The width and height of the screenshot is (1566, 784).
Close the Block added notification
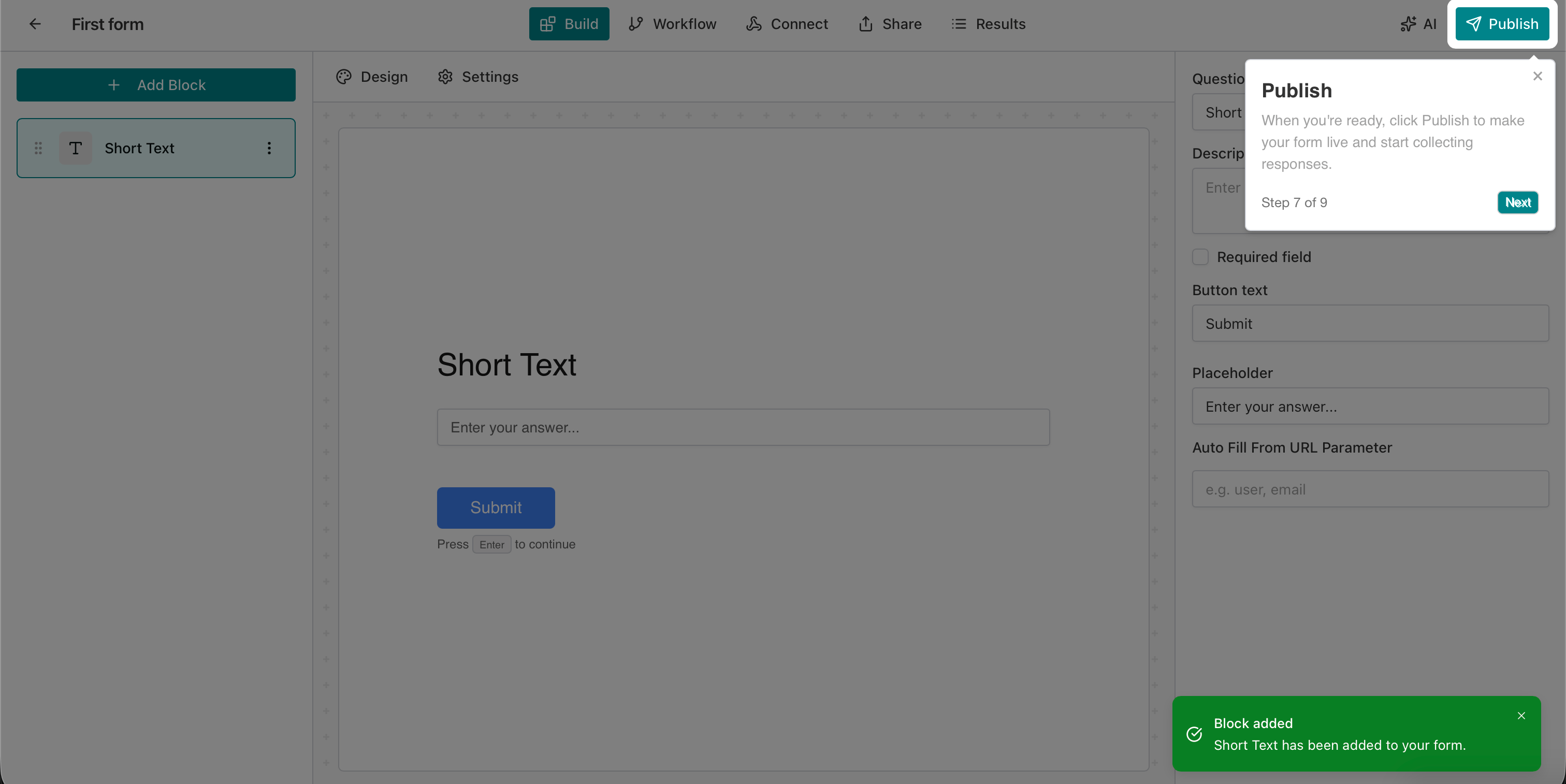1521,715
